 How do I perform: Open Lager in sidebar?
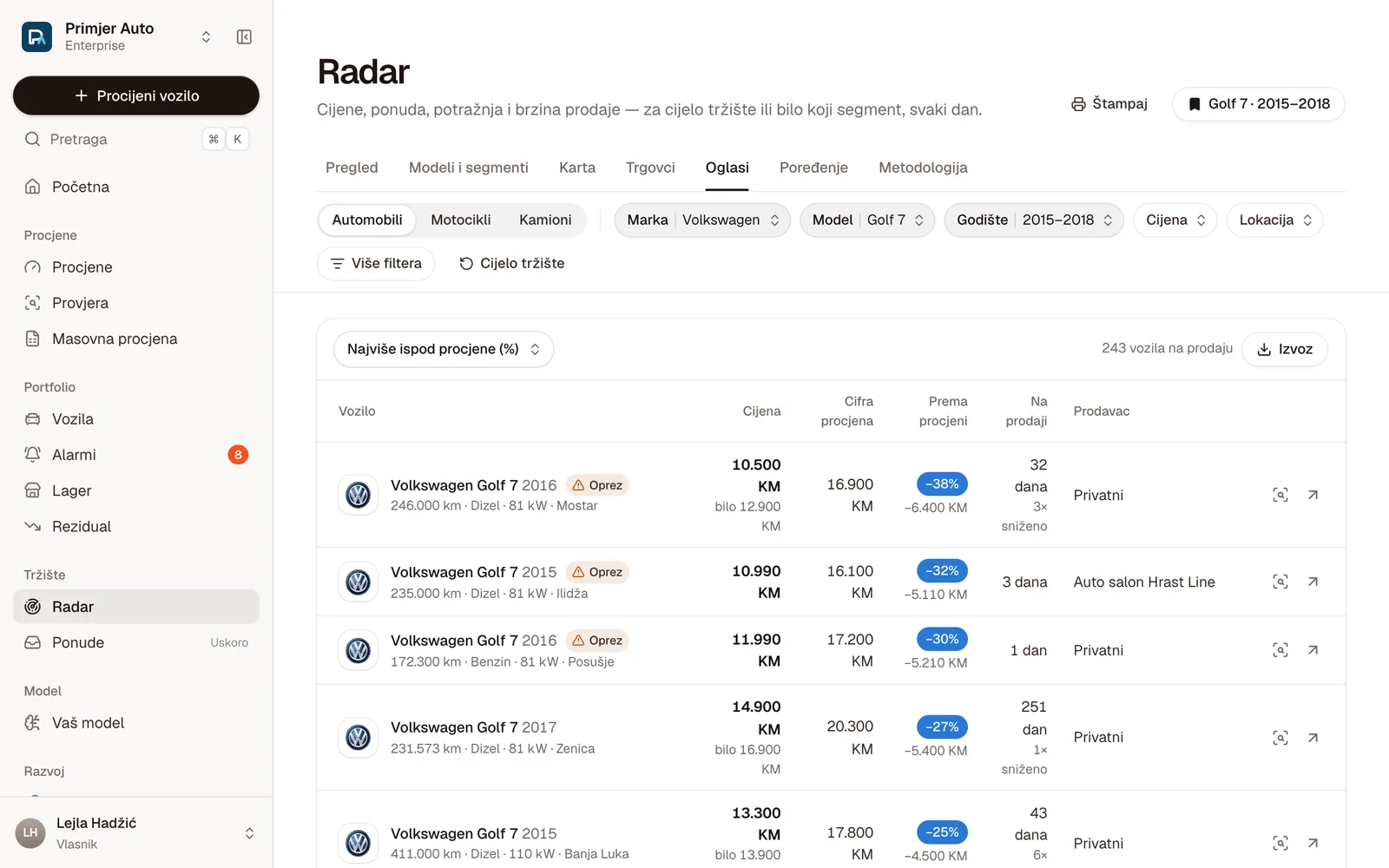click(x=136, y=490)
